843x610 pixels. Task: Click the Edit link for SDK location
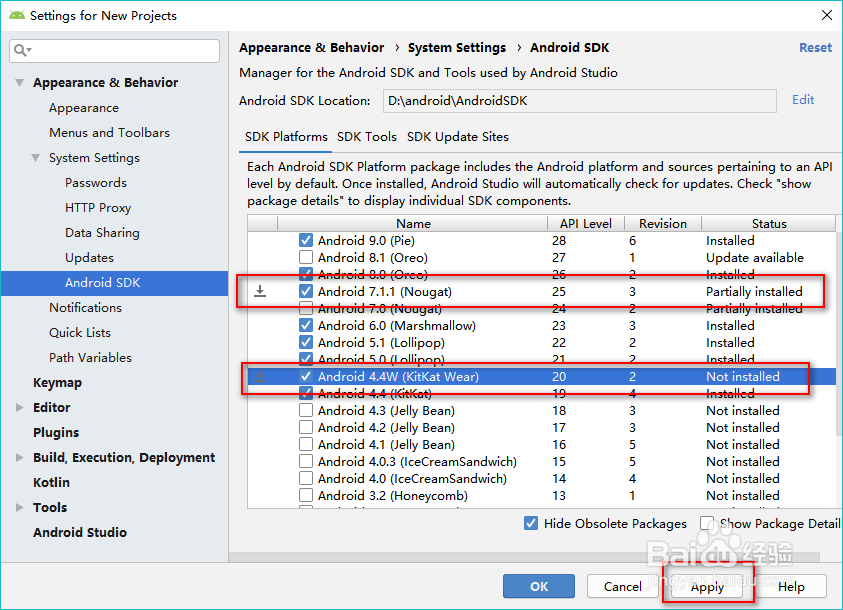(x=803, y=100)
